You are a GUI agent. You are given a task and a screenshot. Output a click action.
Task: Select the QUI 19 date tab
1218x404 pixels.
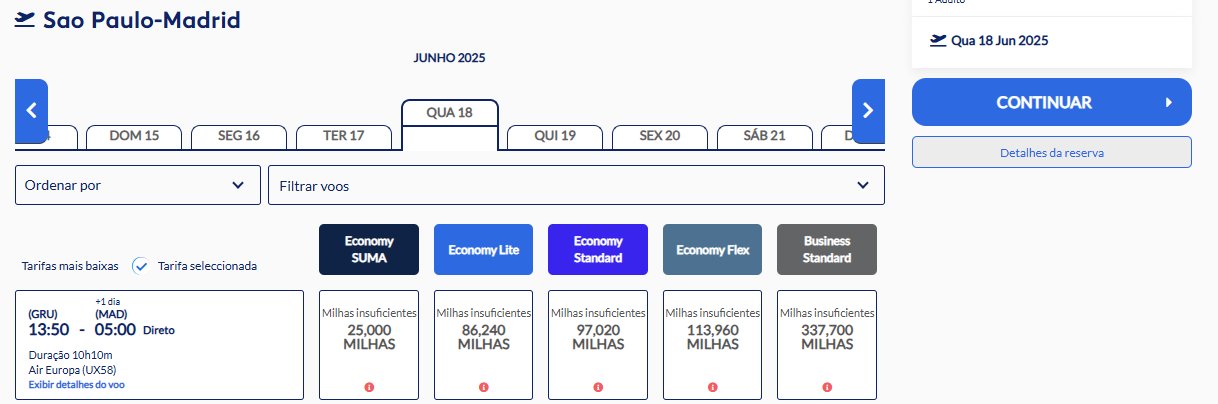point(555,137)
